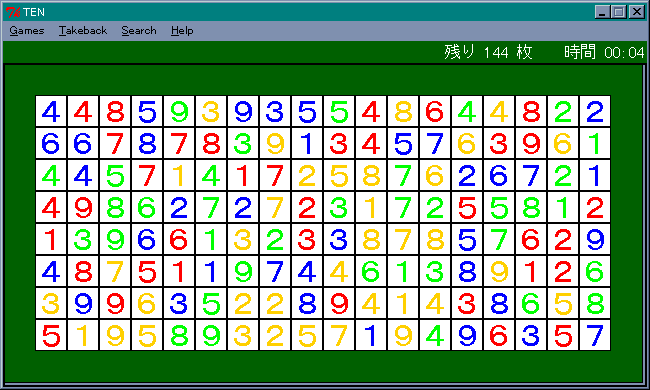The image size is (650, 390).
Task: Open the Takeback menu
Action: coord(83,31)
